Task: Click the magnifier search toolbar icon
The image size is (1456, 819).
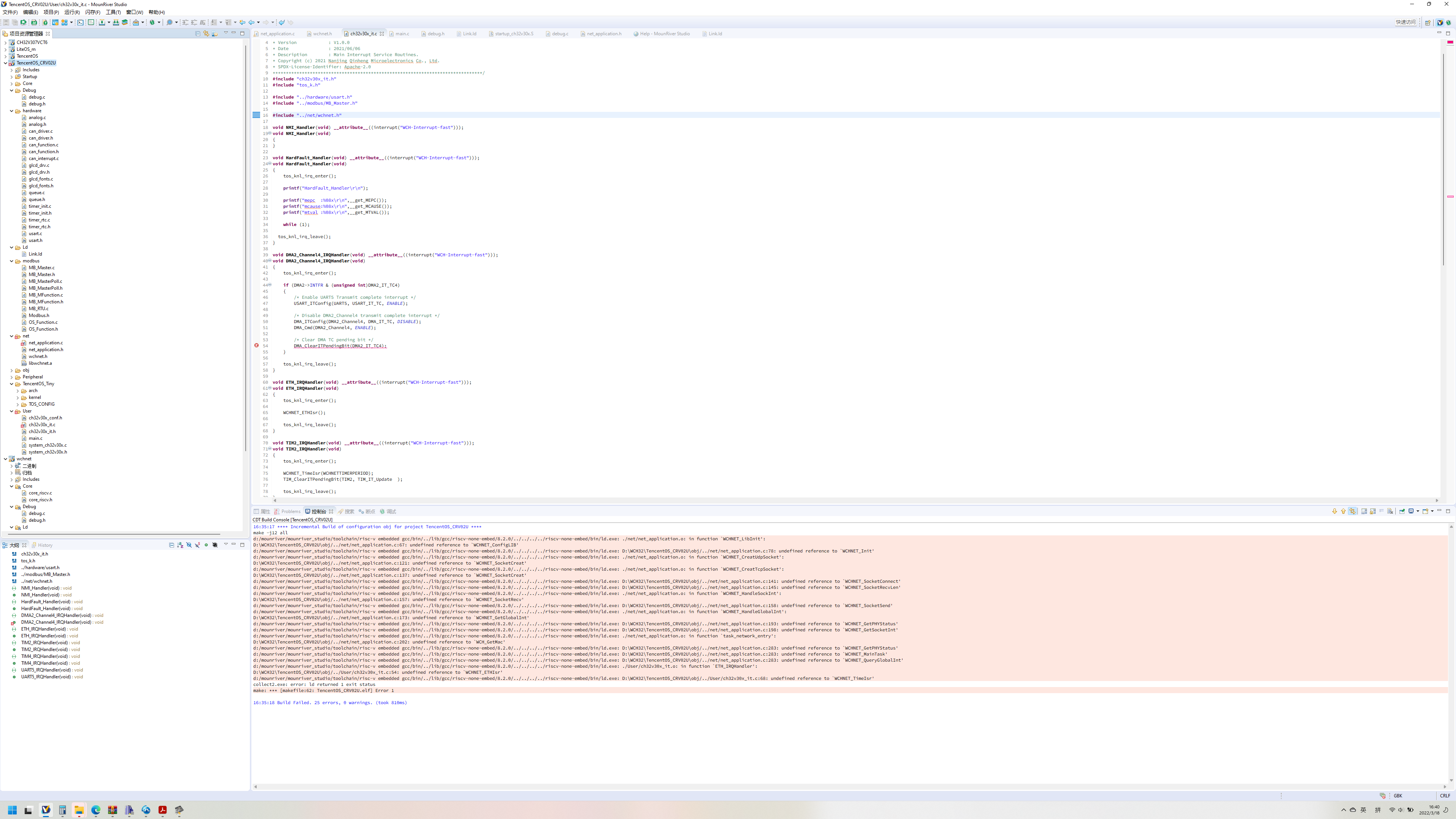Action: click(169, 23)
